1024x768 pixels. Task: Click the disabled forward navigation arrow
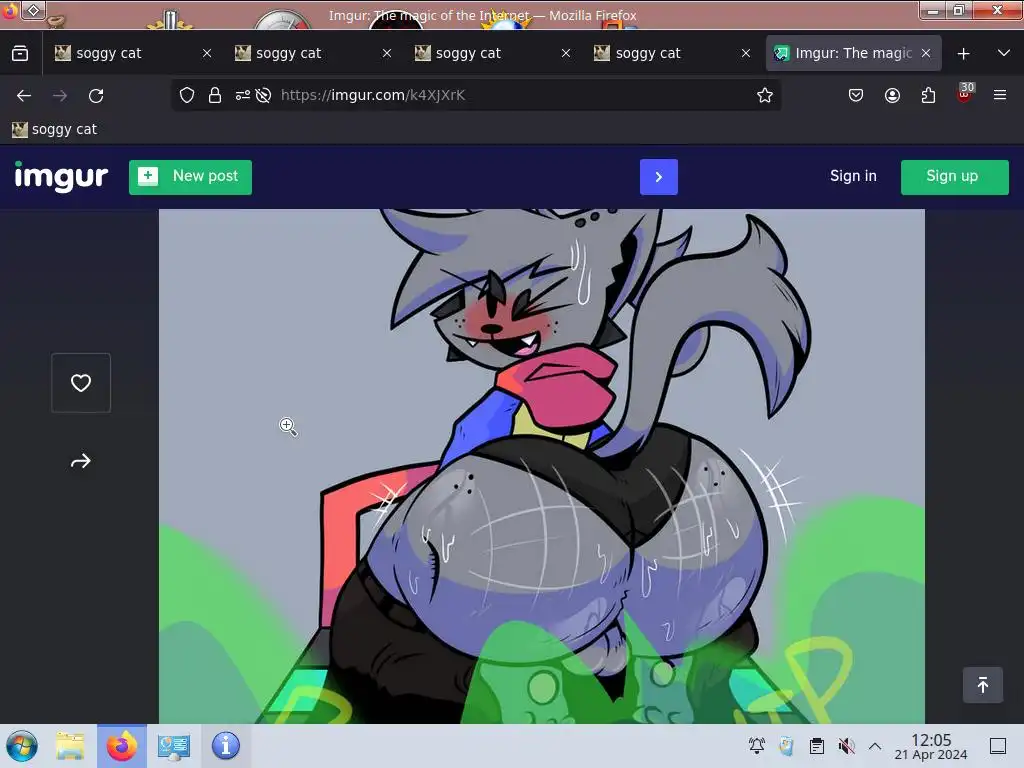60,96
